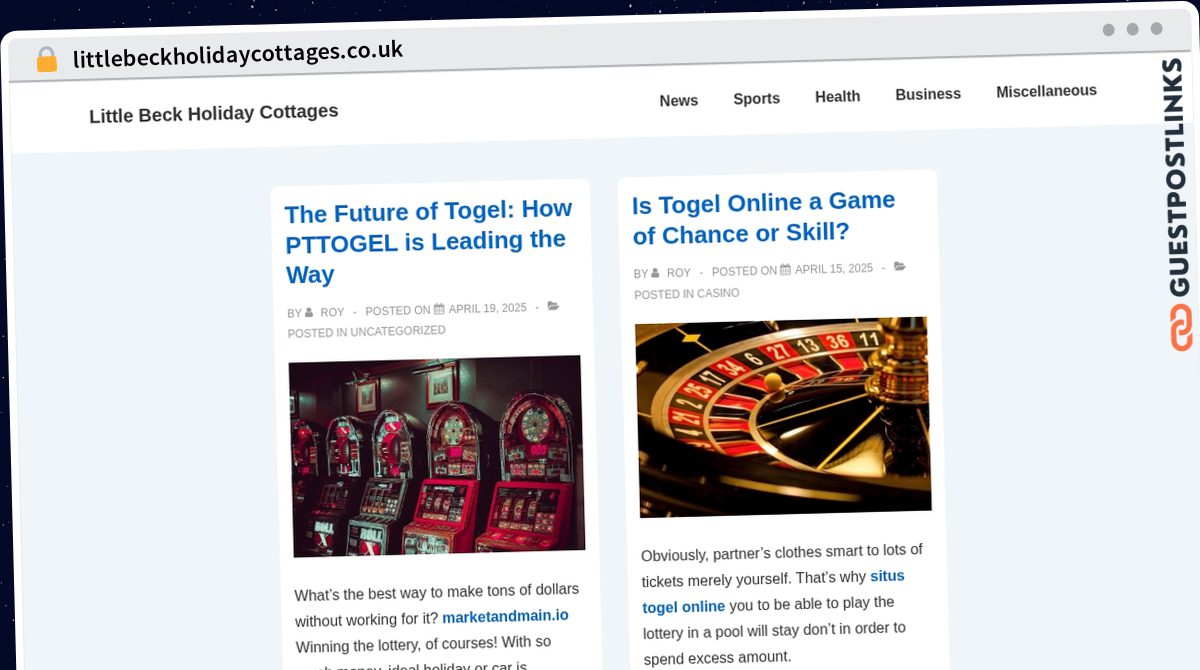Follow the 'situs togel online' link
Screen dimensions: 1200x670
tap(773, 591)
